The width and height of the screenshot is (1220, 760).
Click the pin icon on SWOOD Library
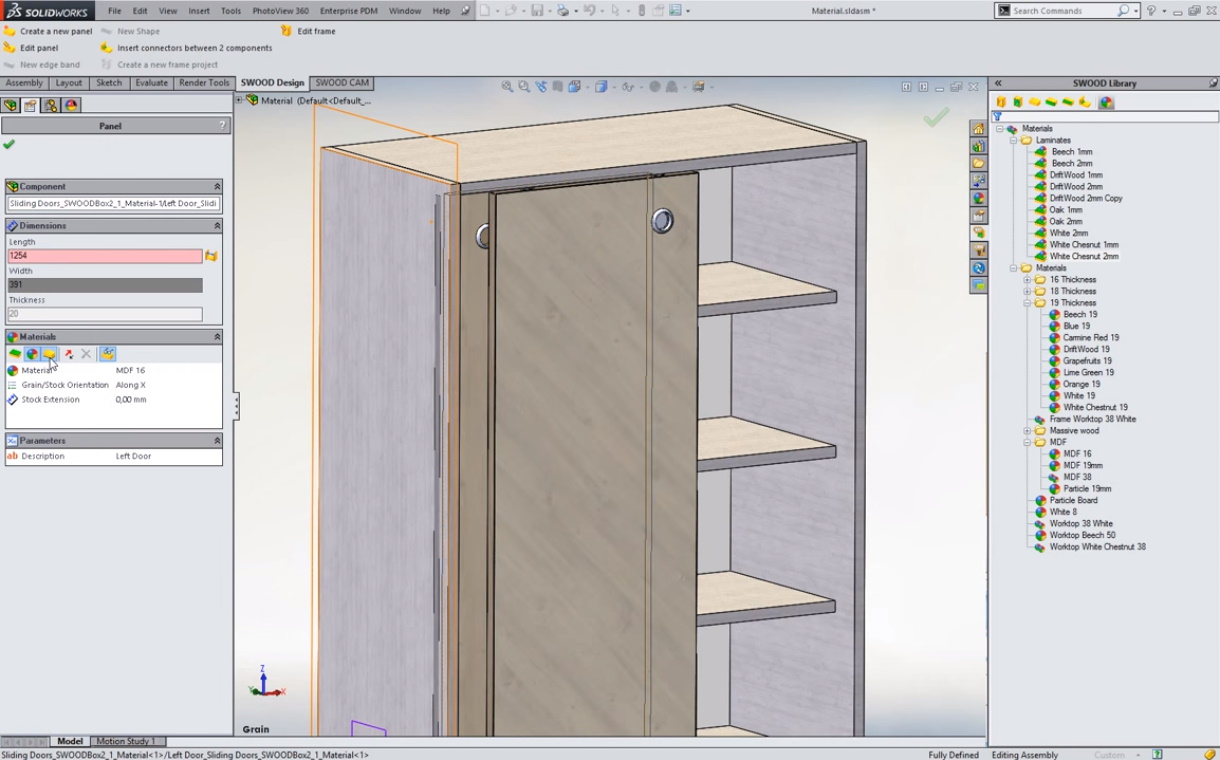pyautogui.click(x=1213, y=83)
